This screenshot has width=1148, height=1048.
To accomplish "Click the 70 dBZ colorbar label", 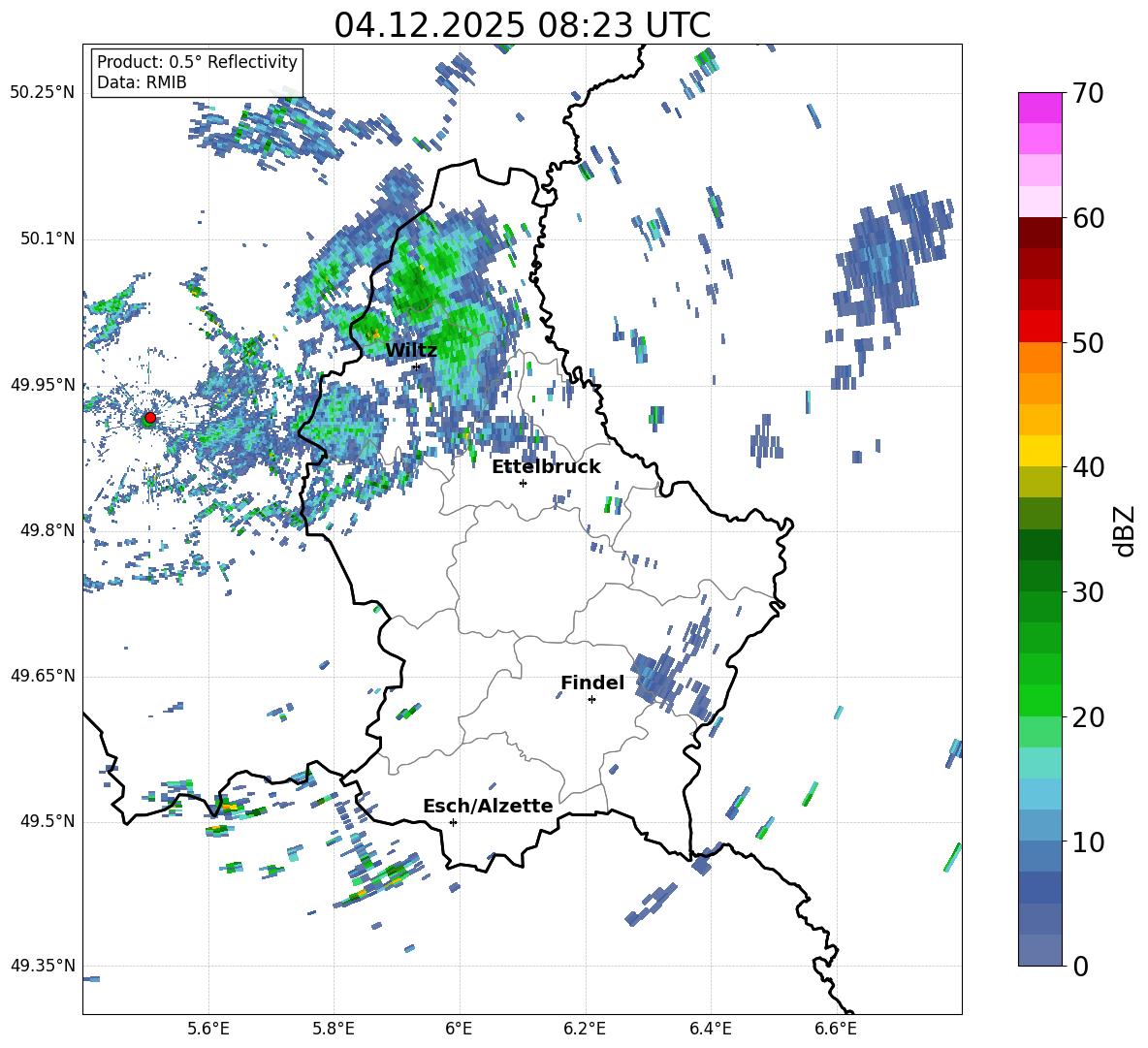I will (x=1088, y=94).
